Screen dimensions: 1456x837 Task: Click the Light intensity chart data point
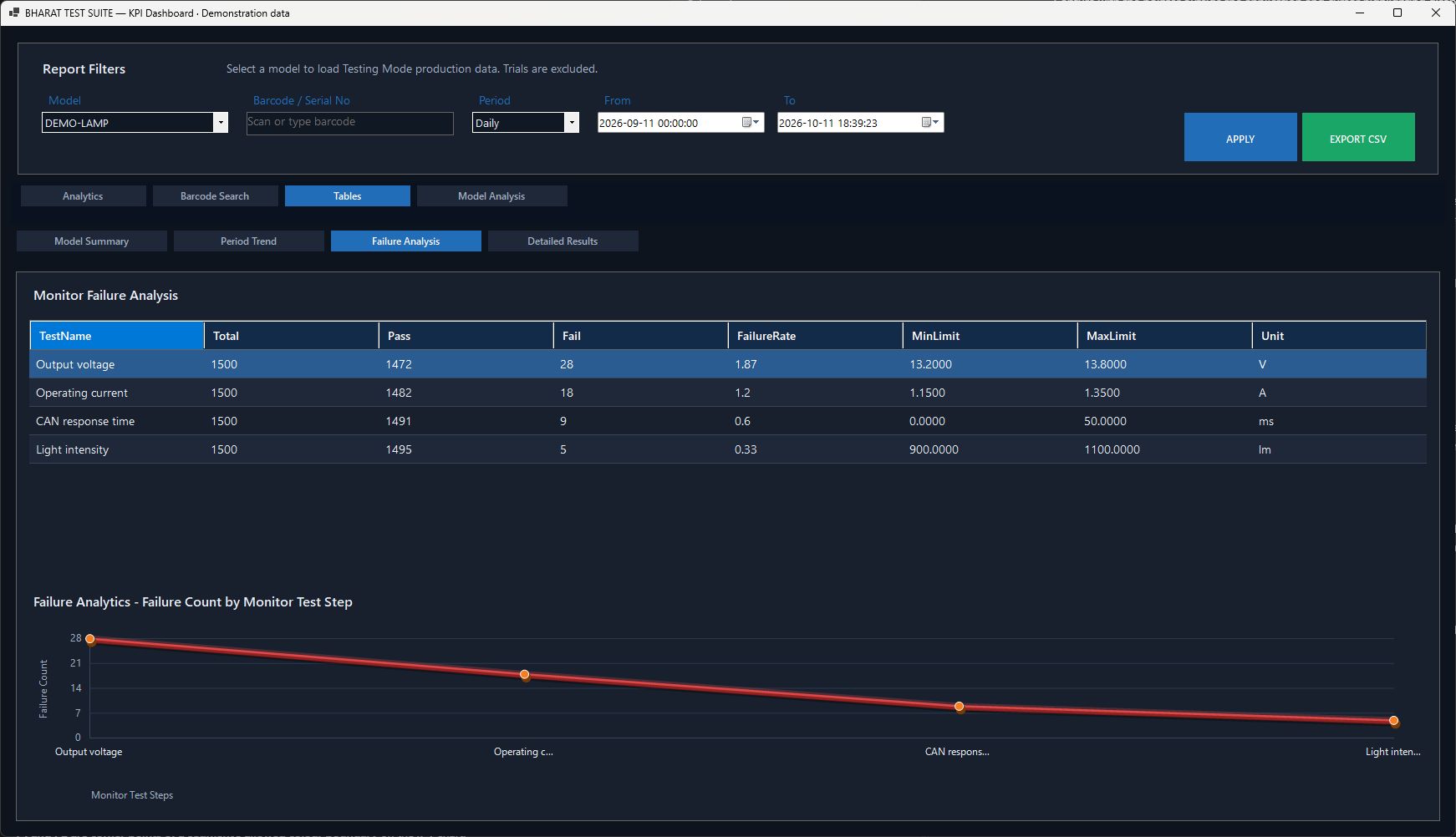[1394, 721]
